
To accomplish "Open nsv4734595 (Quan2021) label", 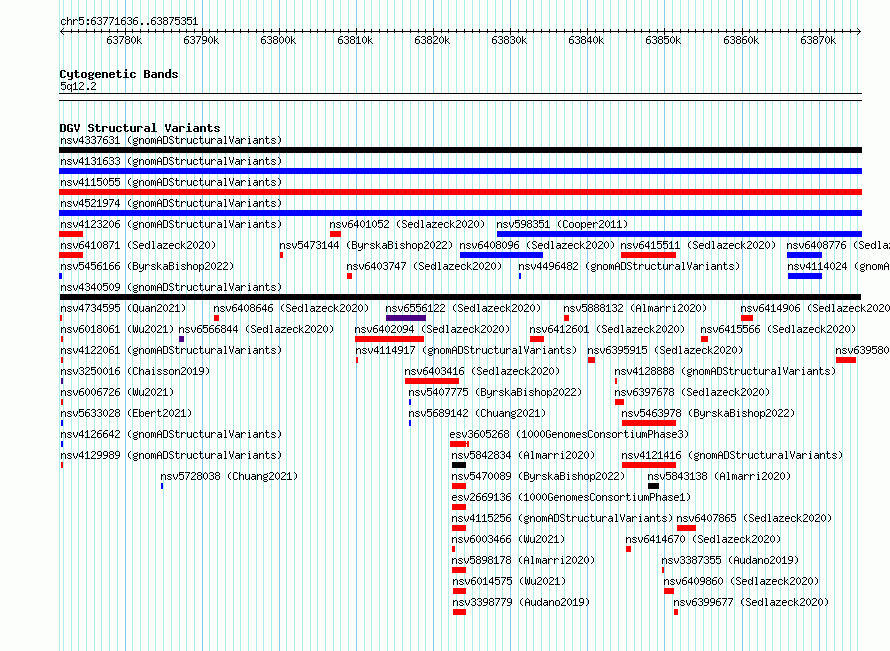I will coord(123,308).
